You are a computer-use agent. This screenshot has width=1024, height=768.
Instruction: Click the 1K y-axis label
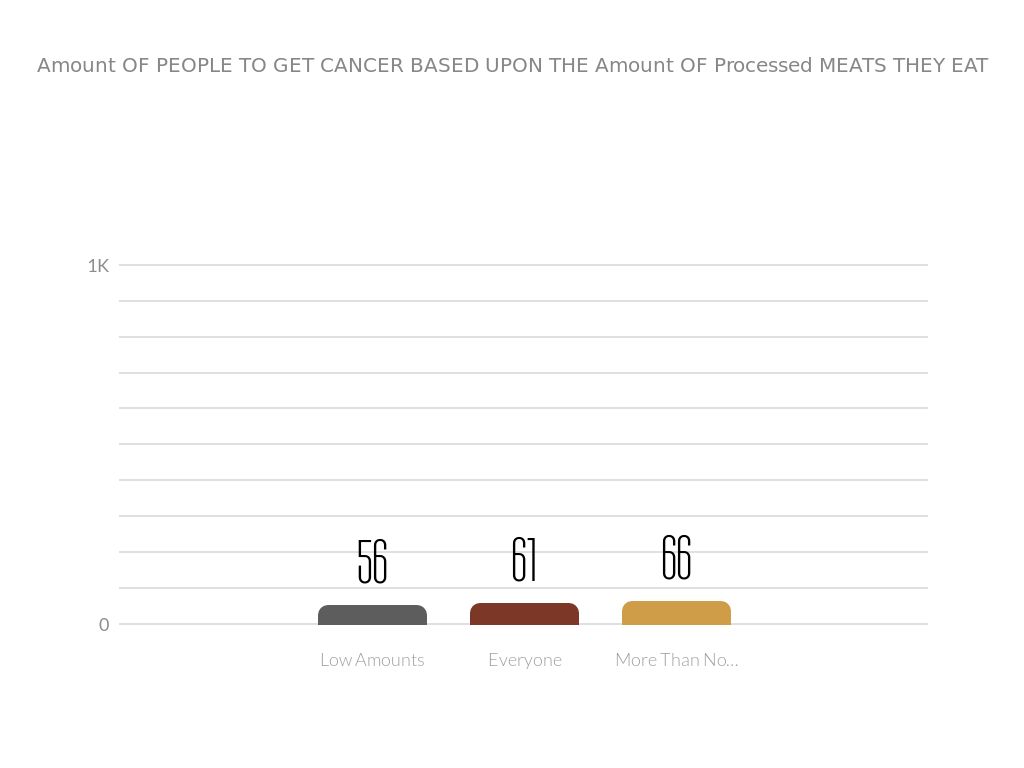pyautogui.click(x=98, y=266)
